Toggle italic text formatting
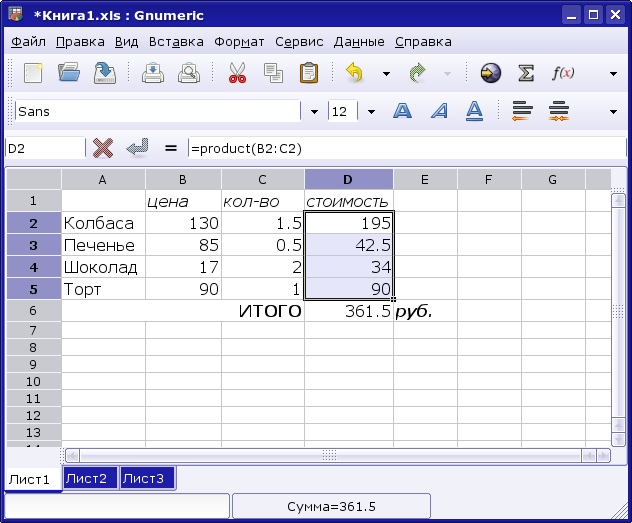This screenshot has width=632, height=523. point(438,111)
